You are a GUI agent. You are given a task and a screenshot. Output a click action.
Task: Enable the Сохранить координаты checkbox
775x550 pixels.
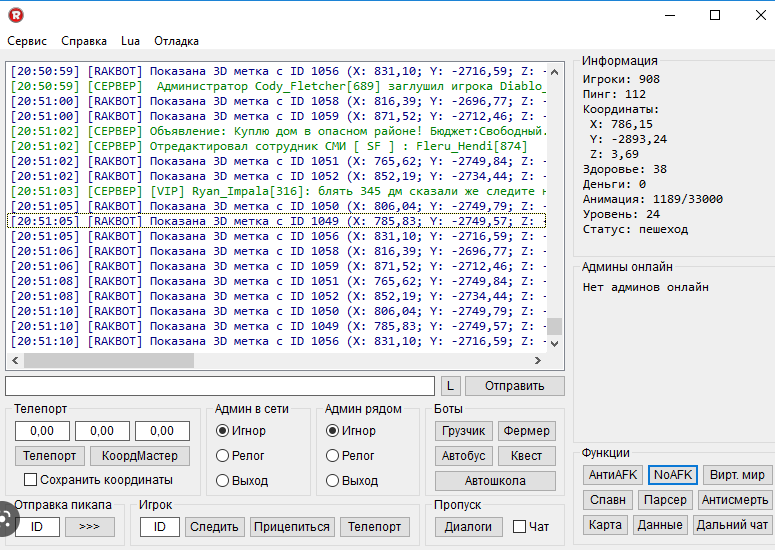[31, 479]
